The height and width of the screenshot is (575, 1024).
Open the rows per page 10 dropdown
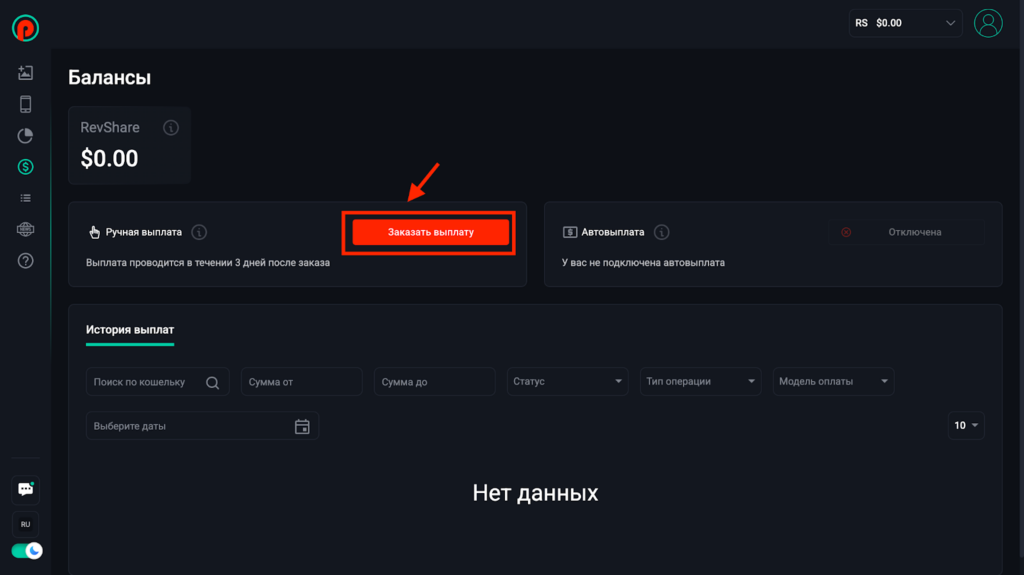coord(966,425)
